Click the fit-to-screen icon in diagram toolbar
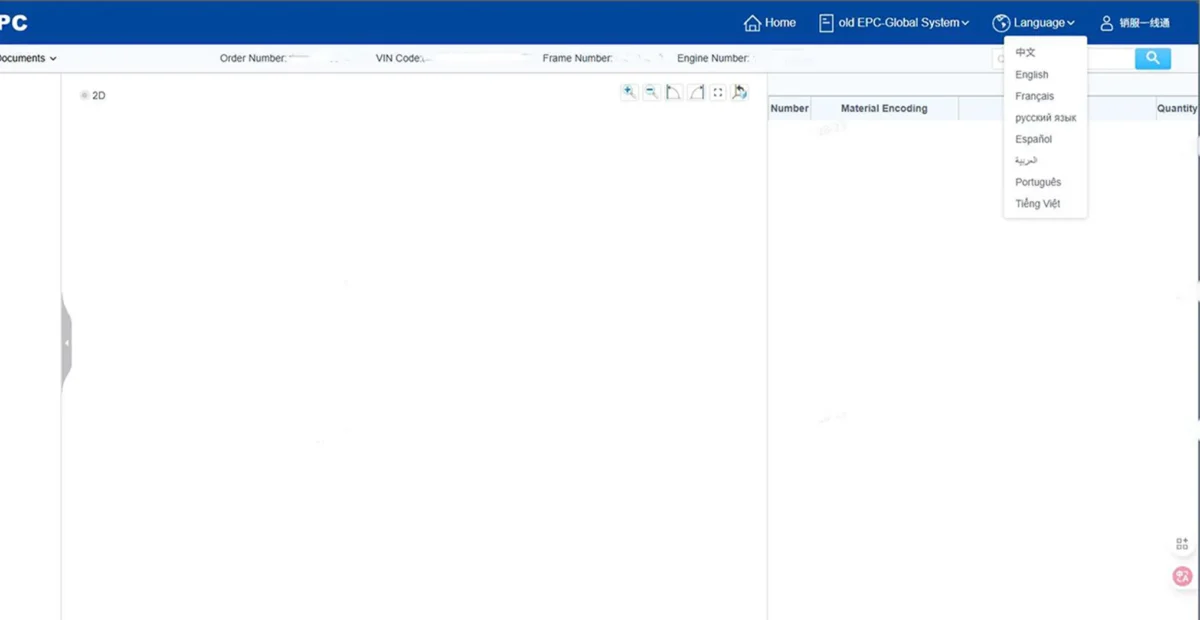 click(718, 92)
